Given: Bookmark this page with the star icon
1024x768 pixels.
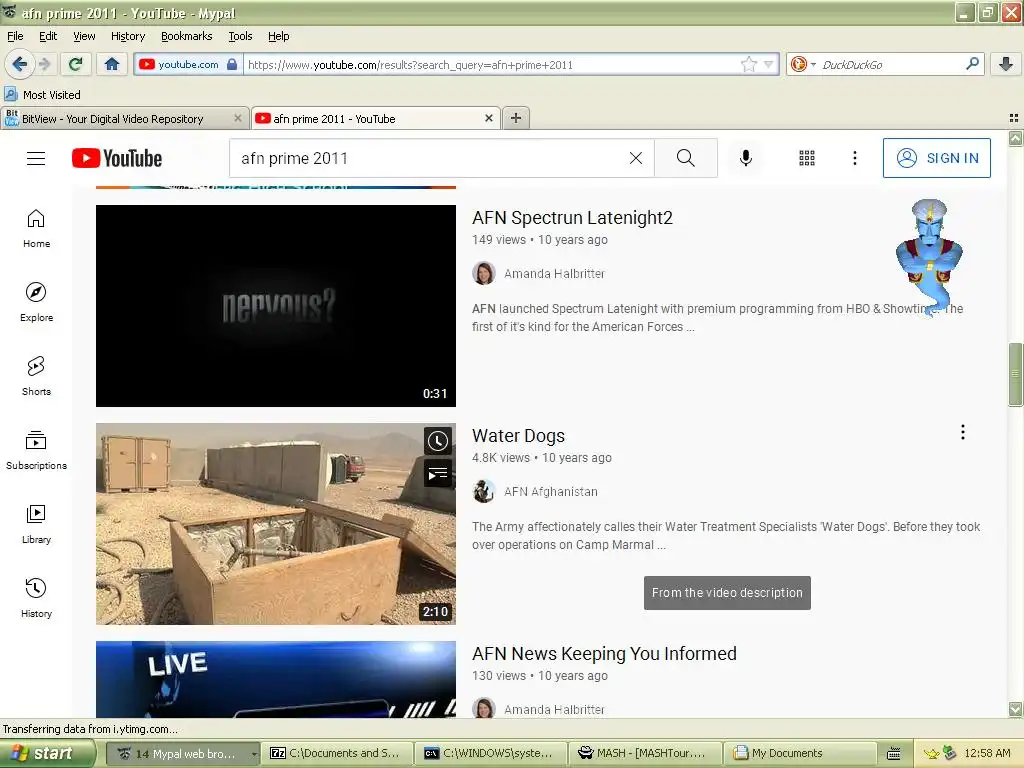Looking at the screenshot, I should click(748, 64).
